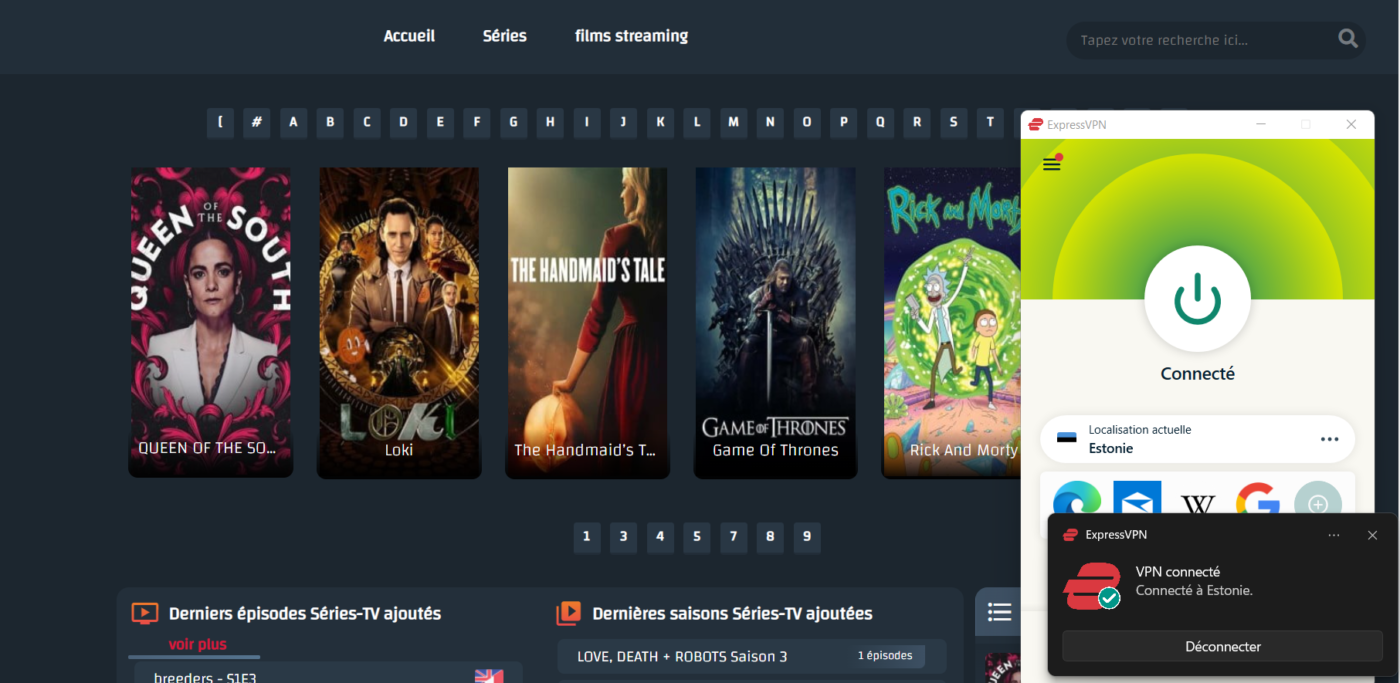Screen dimensions: 1400x683
Task: Open the Loki series poster
Action: point(399,321)
